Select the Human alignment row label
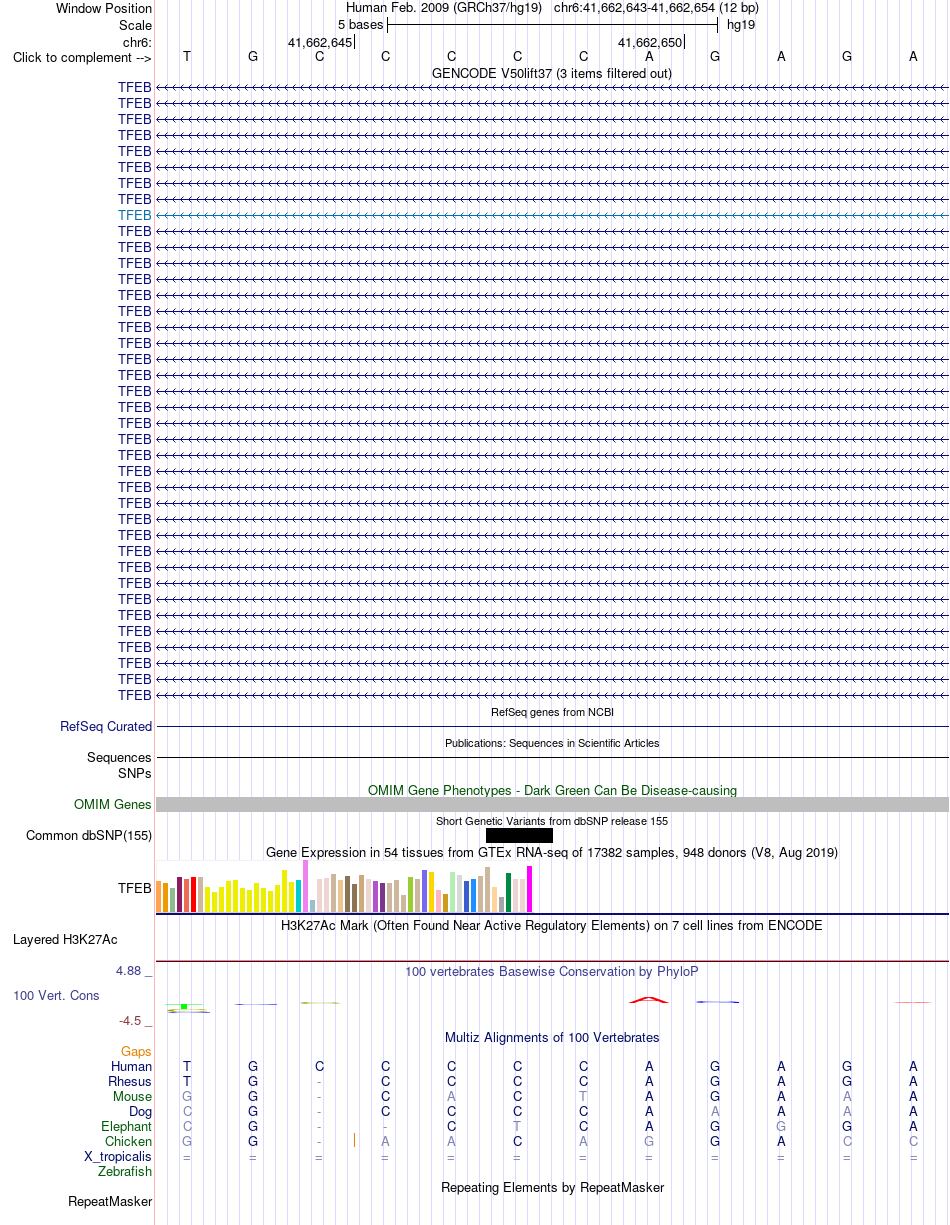950x1225 pixels. click(x=132, y=1067)
